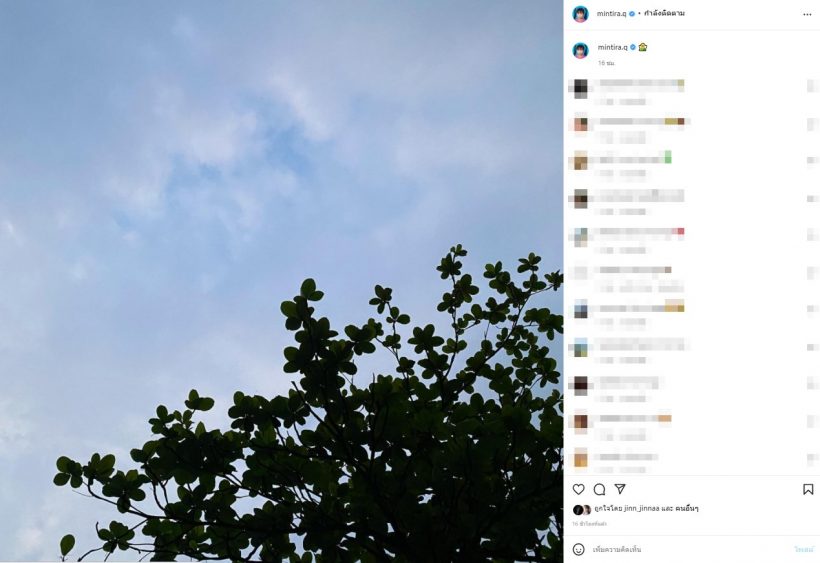Open the three-dot more options menu

(x=807, y=15)
